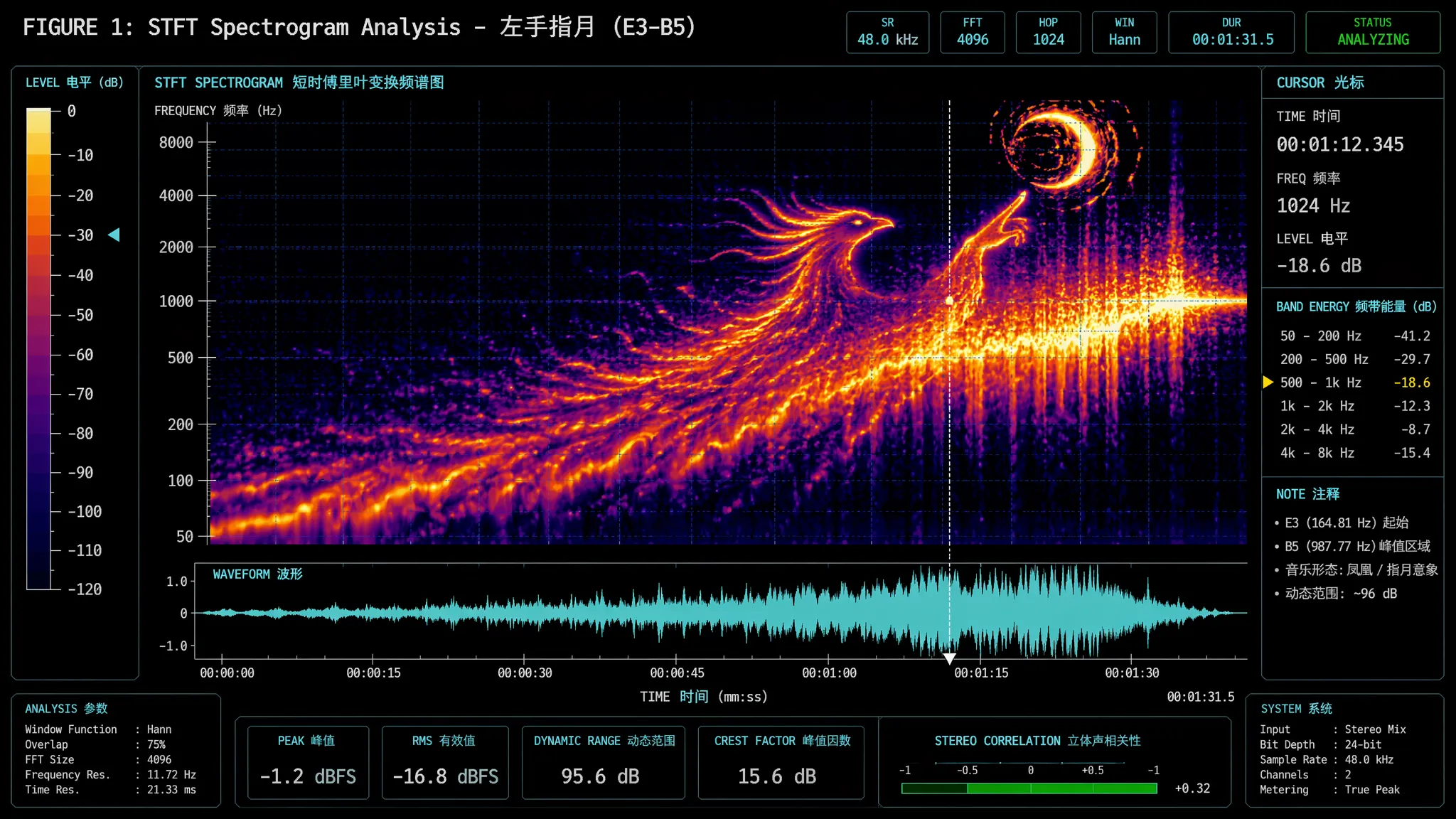Click the Time Res. 21.33 ms parameter row
The image size is (1456, 819).
(110, 790)
